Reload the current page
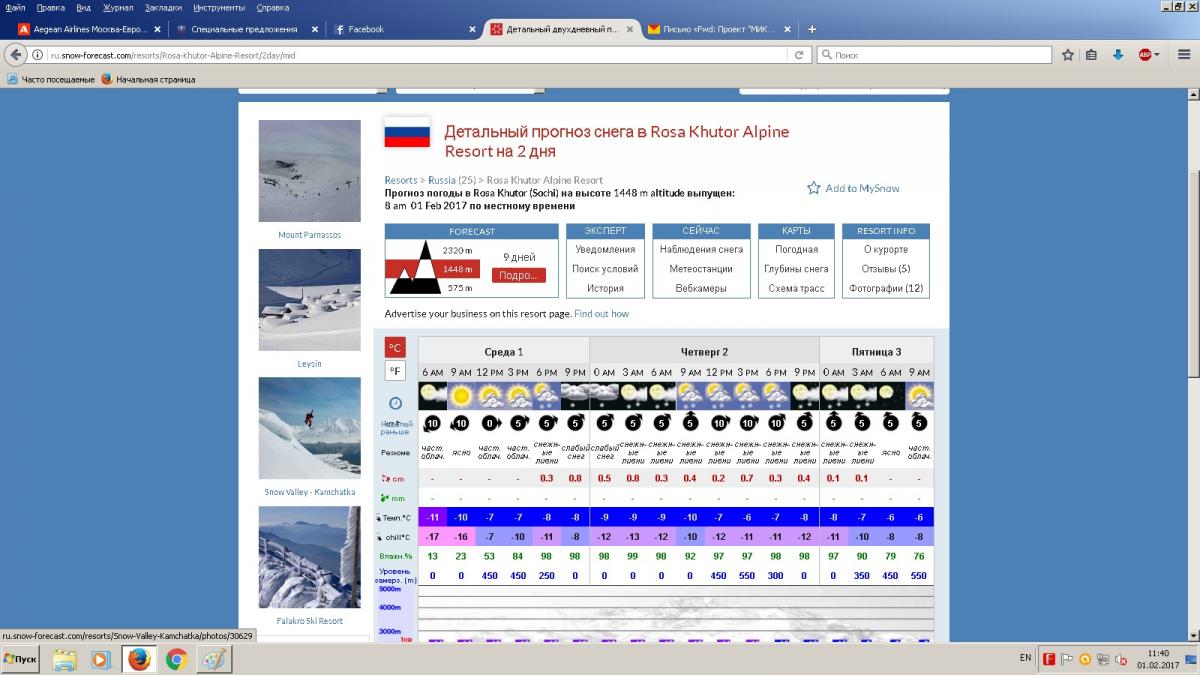 pyautogui.click(x=800, y=56)
